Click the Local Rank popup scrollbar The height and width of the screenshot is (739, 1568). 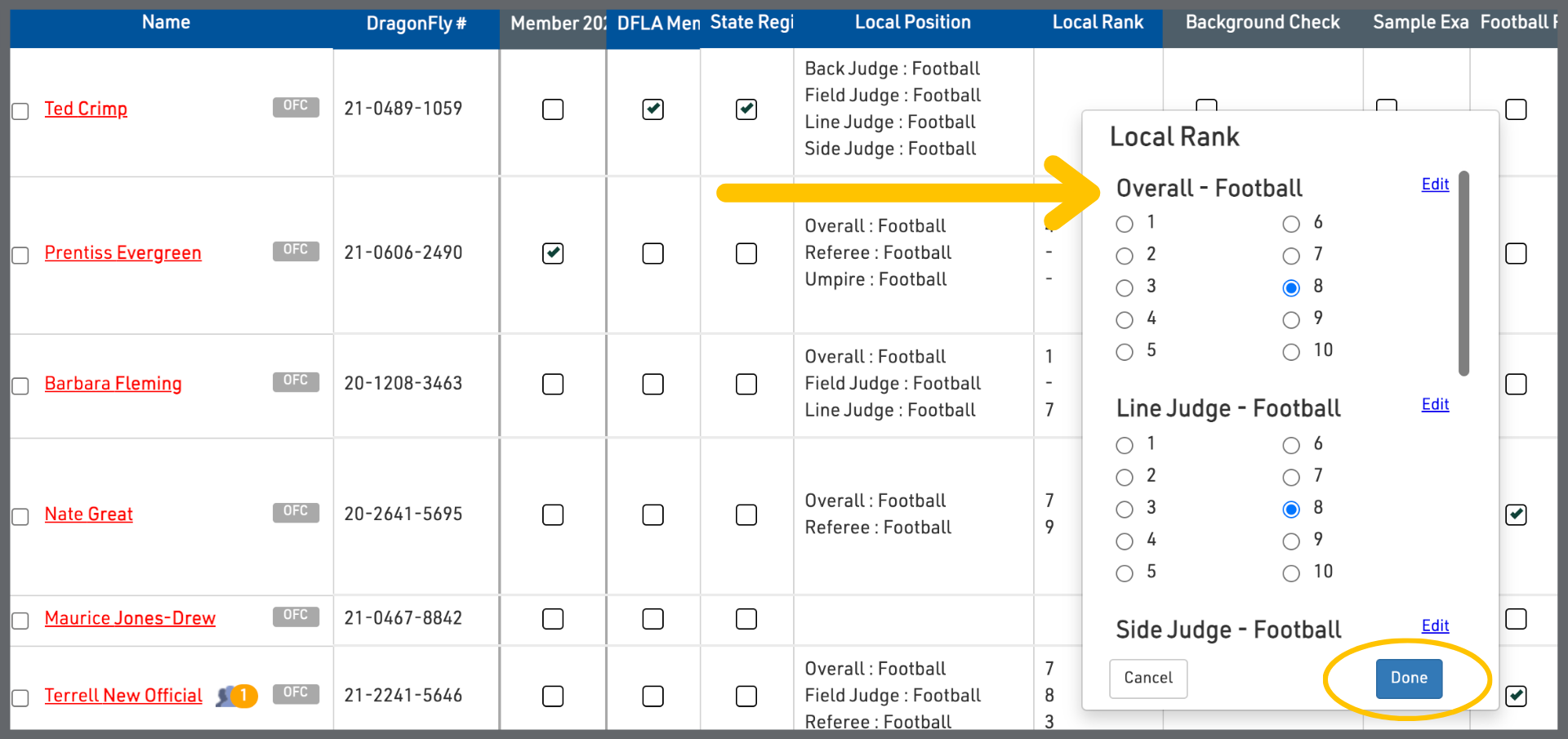tap(1463, 274)
